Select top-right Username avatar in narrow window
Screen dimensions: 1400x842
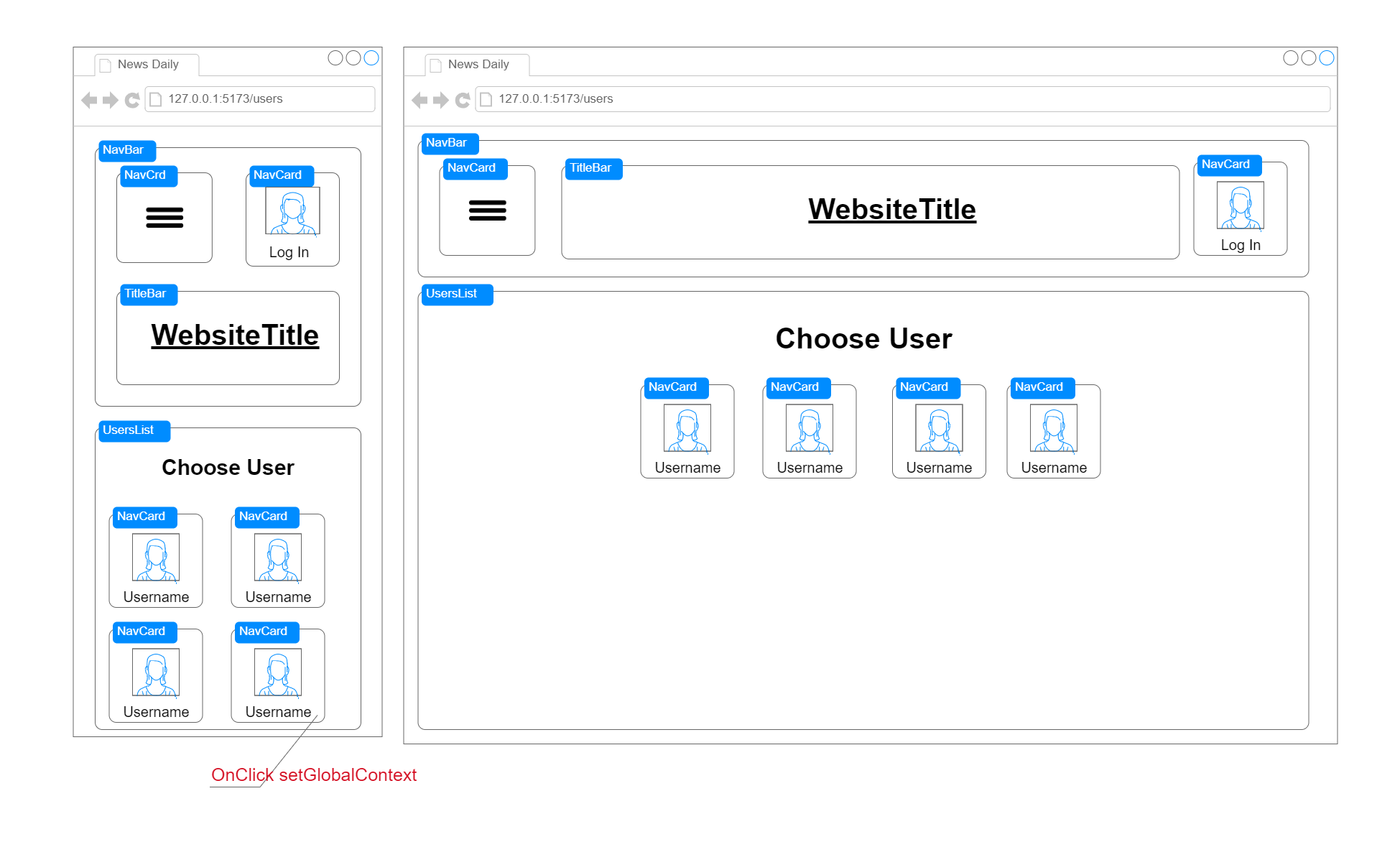(x=278, y=558)
